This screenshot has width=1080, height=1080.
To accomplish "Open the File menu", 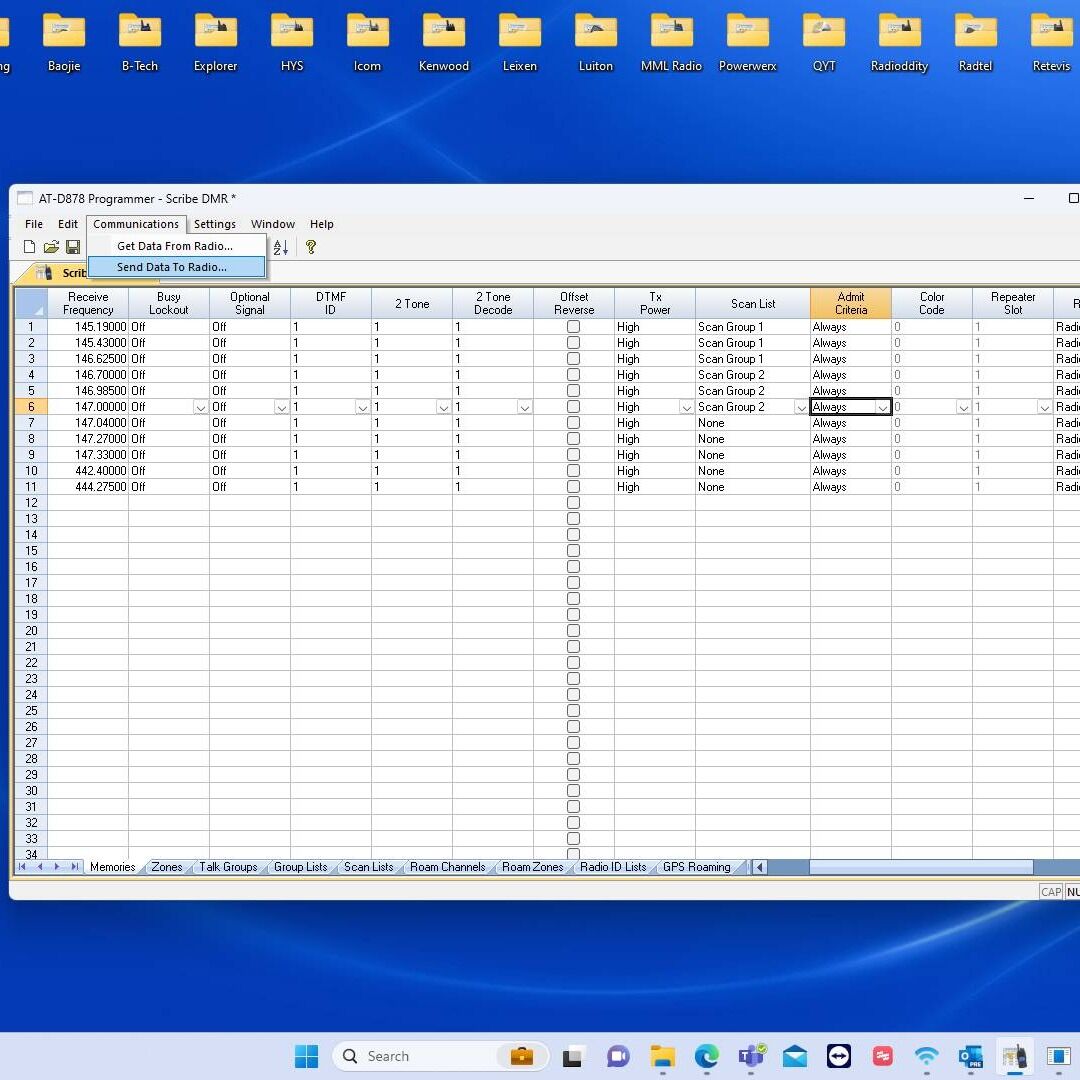I will (34, 224).
